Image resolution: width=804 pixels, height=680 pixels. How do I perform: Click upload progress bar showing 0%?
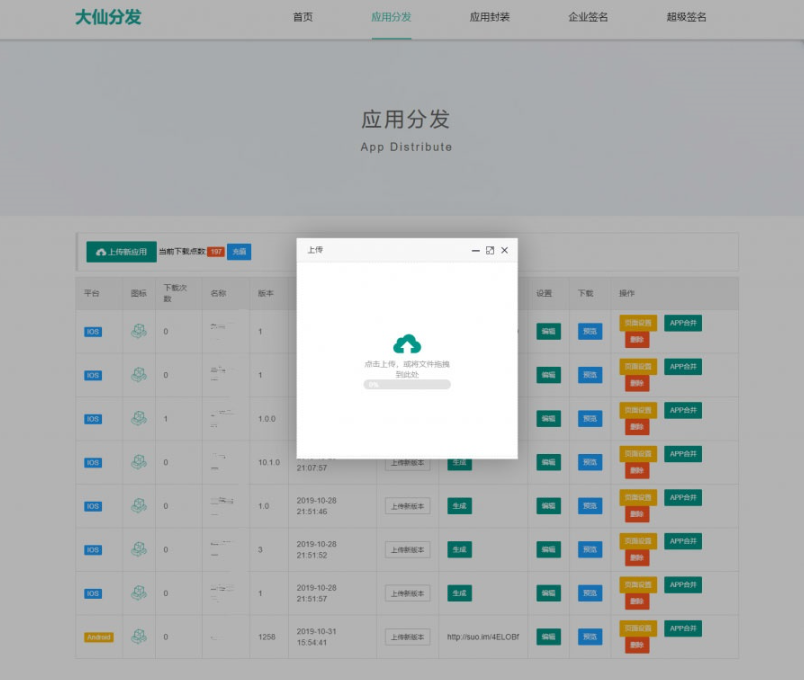pos(407,385)
